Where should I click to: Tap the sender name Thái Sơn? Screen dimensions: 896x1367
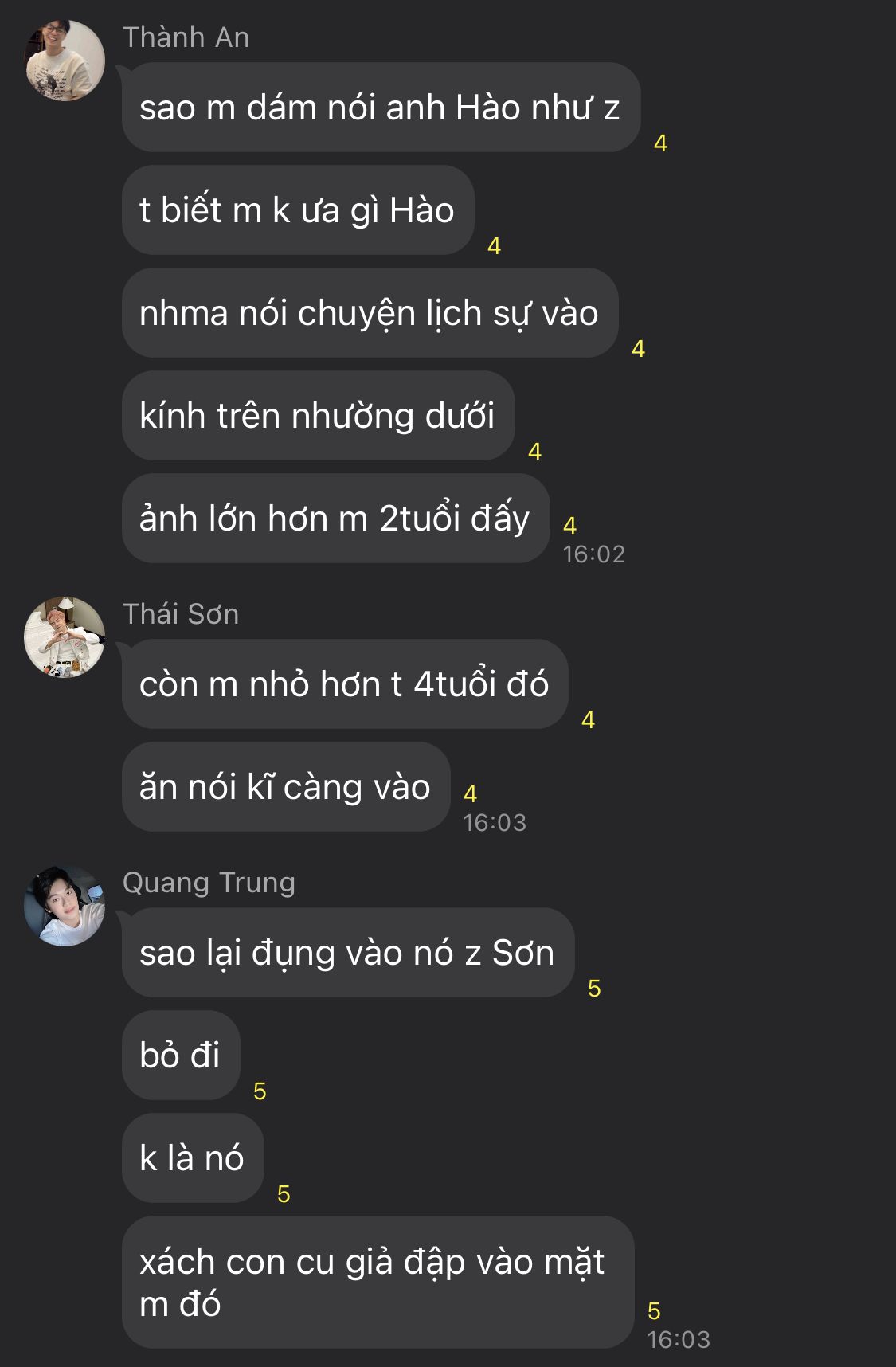click(x=181, y=614)
